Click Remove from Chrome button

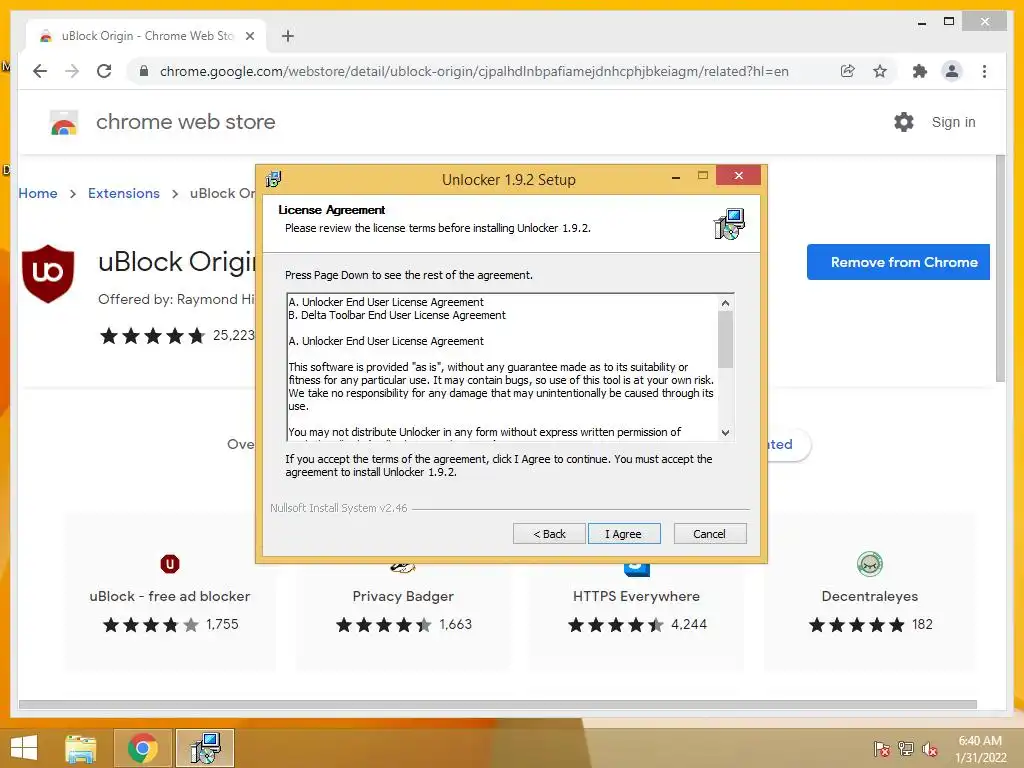(x=899, y=262)
